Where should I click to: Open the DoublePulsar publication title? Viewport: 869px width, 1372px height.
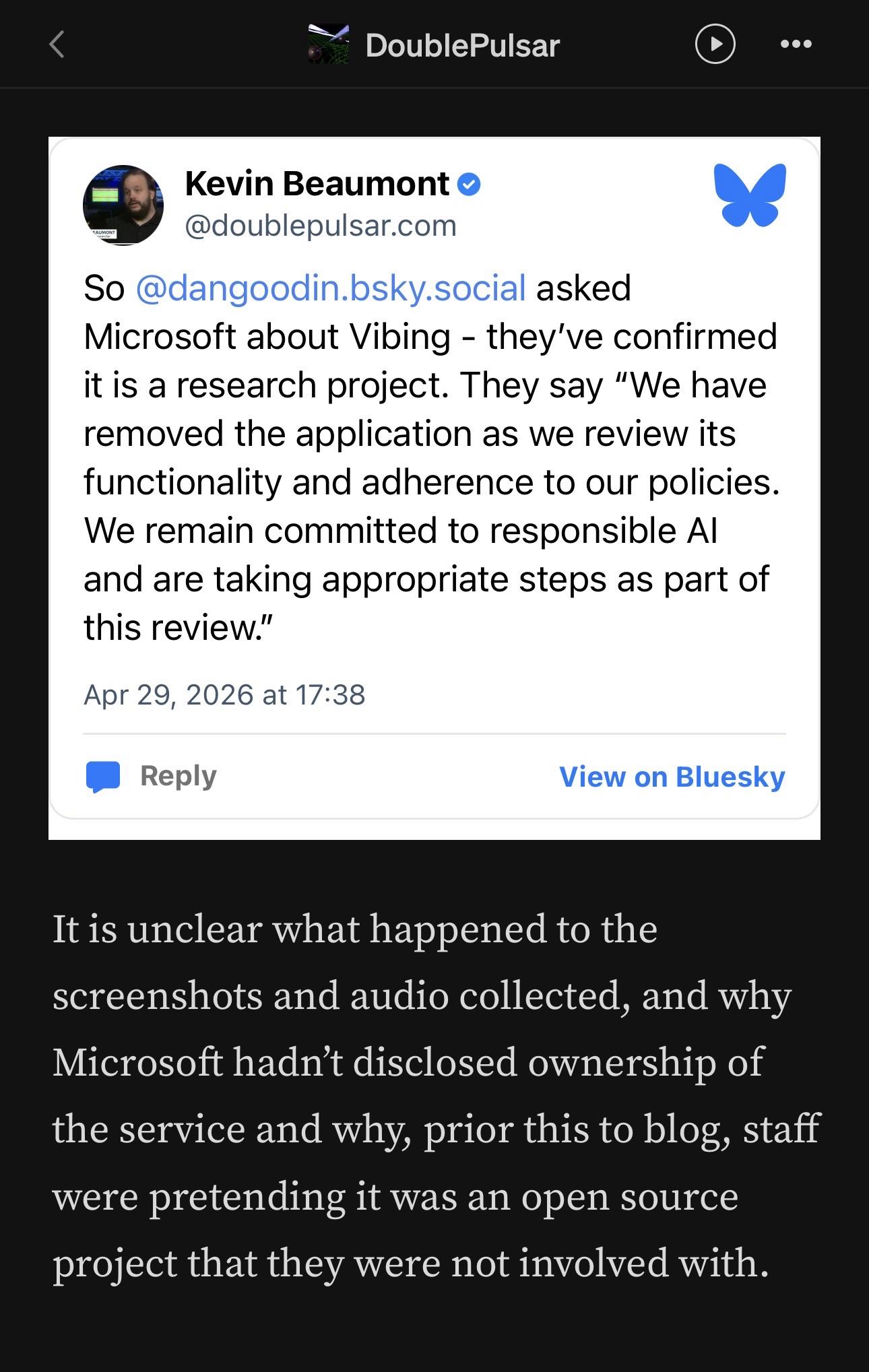click(x=462, y=46)
